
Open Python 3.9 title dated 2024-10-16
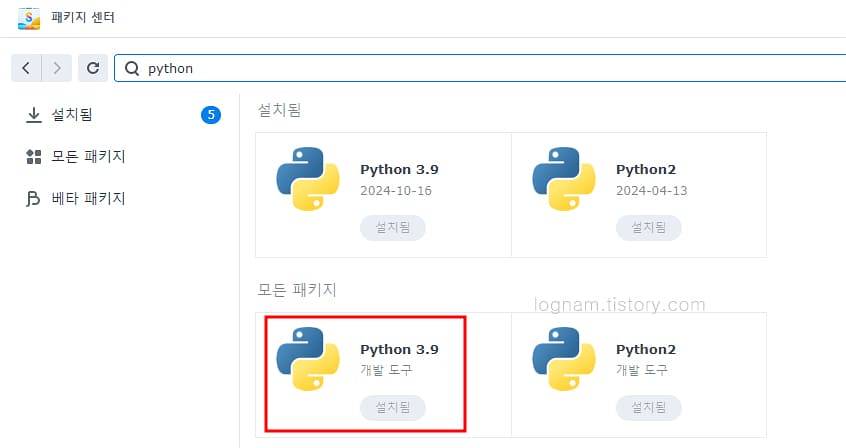coord(399,169)
